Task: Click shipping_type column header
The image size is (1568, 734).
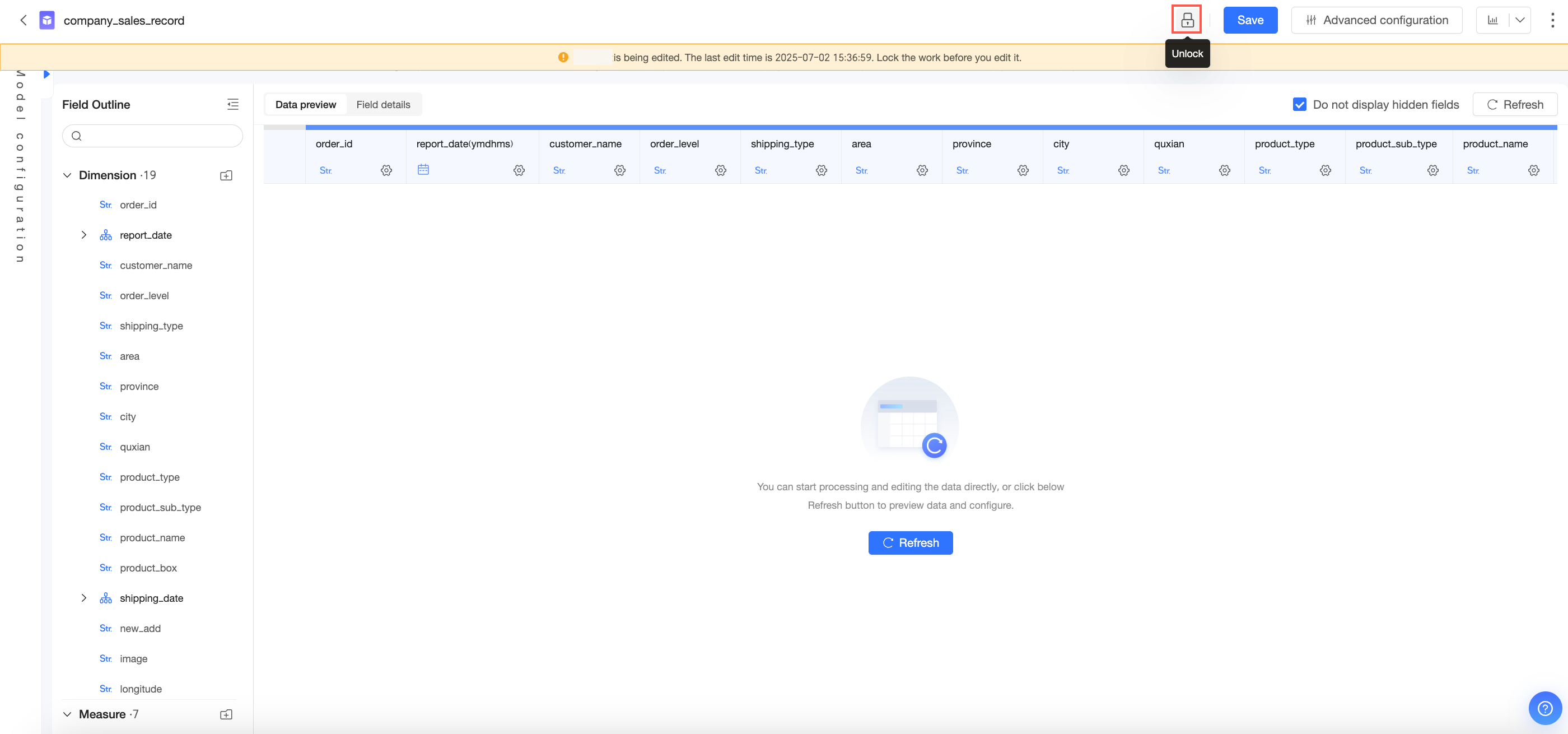Action: click(x=782, y=144)
